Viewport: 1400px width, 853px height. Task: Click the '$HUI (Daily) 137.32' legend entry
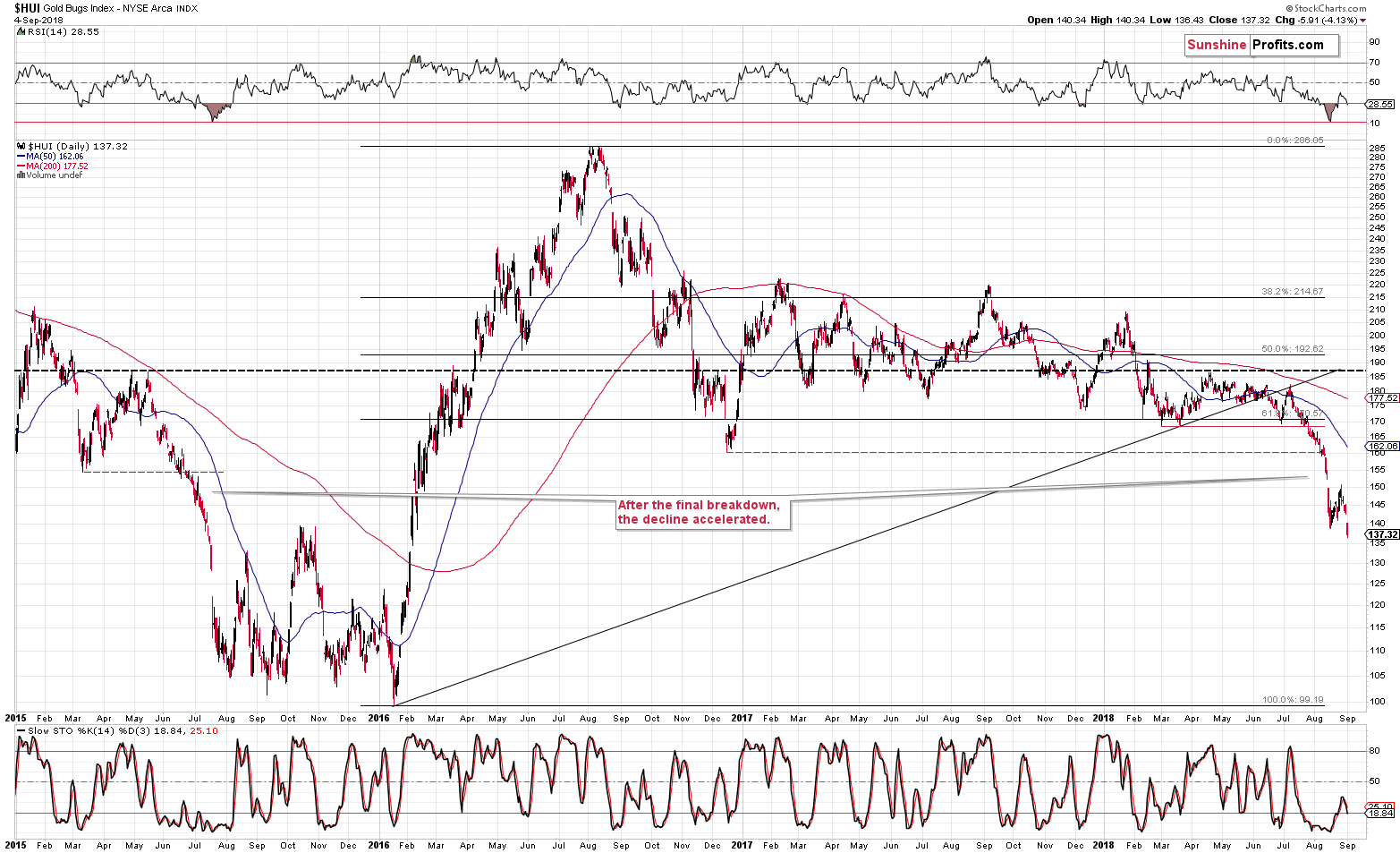pyautogui.click(x=78, y=146)
